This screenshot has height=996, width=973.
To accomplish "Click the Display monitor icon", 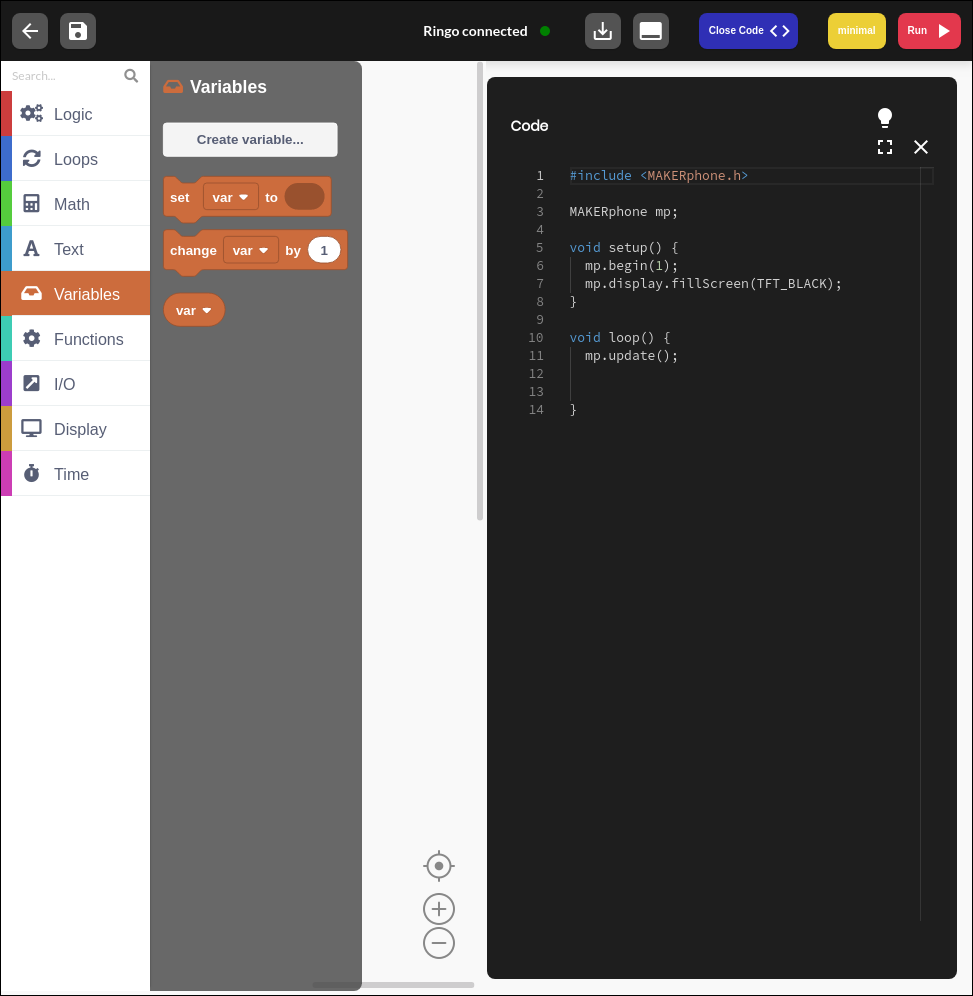I will coord(31,428).
